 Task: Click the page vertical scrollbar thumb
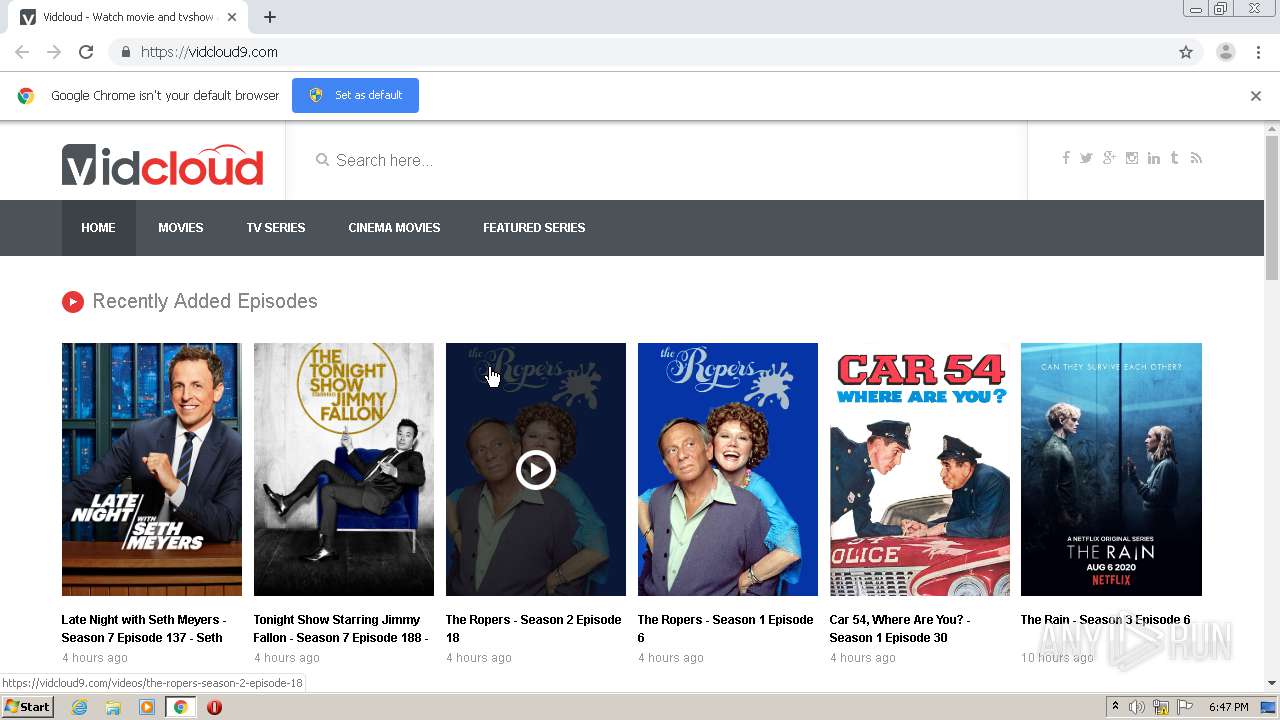click(x=1272, y=208)
